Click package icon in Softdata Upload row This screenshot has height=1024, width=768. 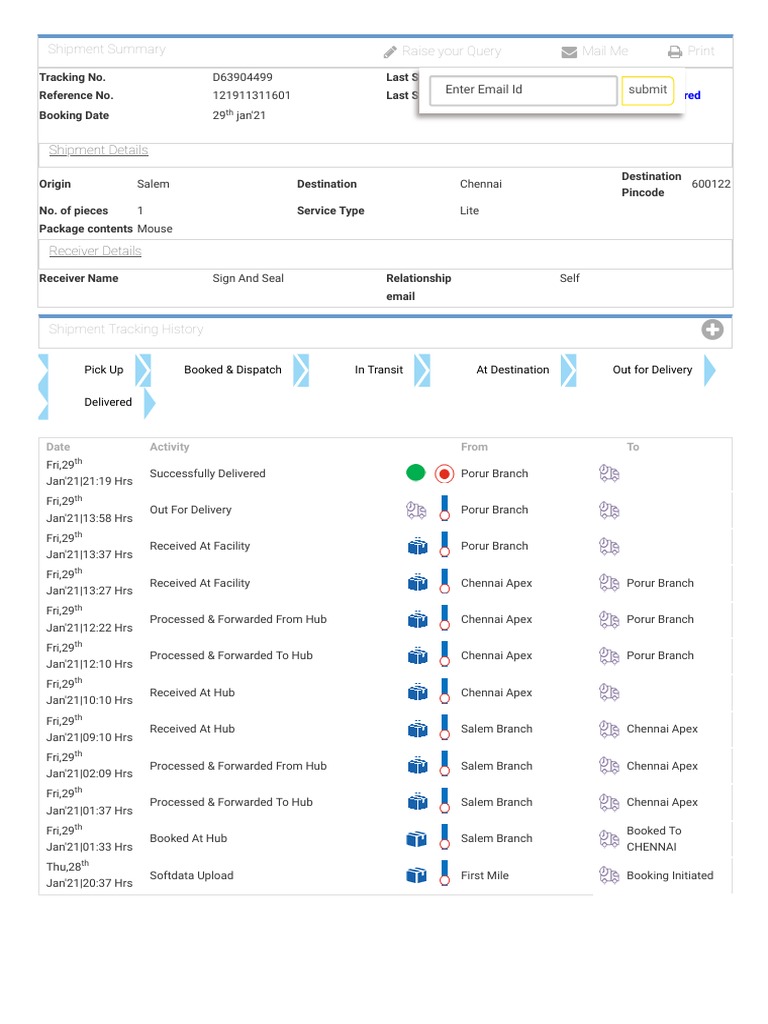[416, 876]
